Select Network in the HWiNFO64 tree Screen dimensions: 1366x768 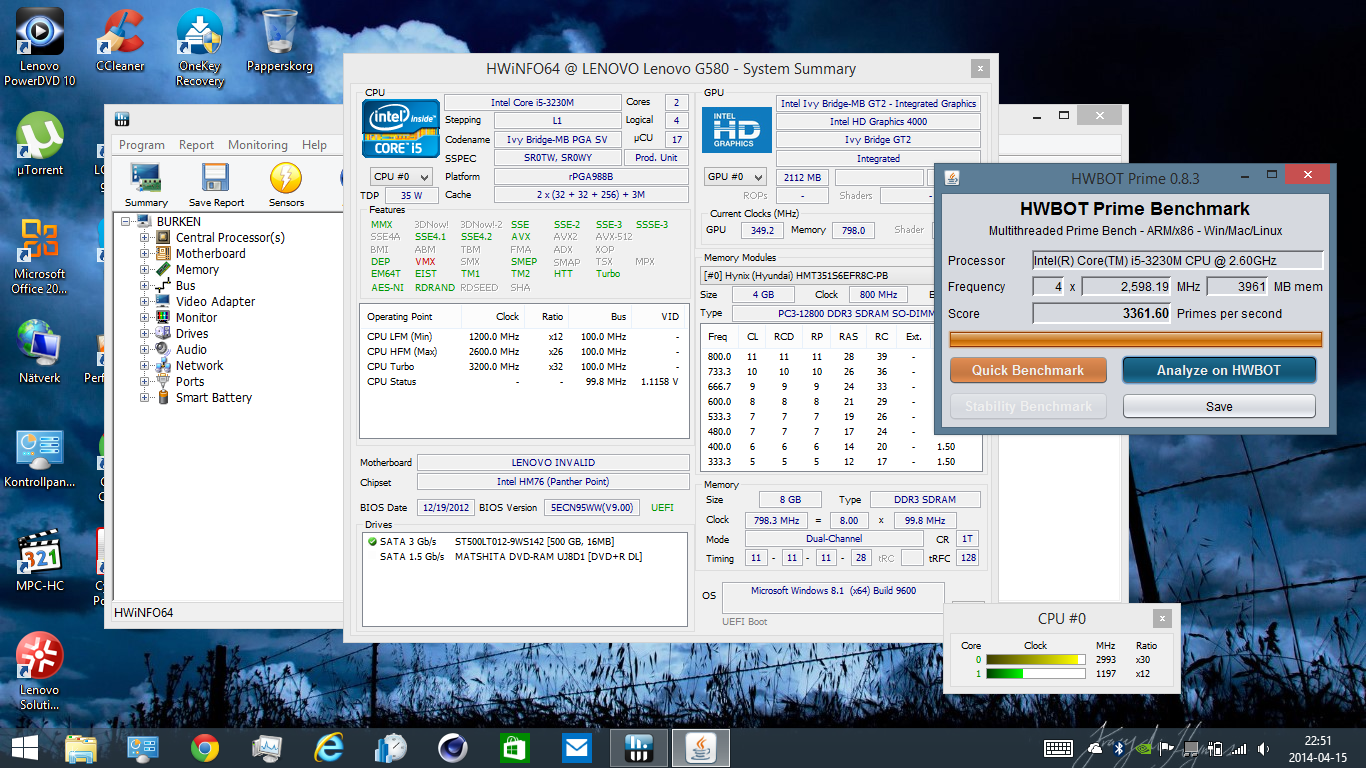pos(199,366)
